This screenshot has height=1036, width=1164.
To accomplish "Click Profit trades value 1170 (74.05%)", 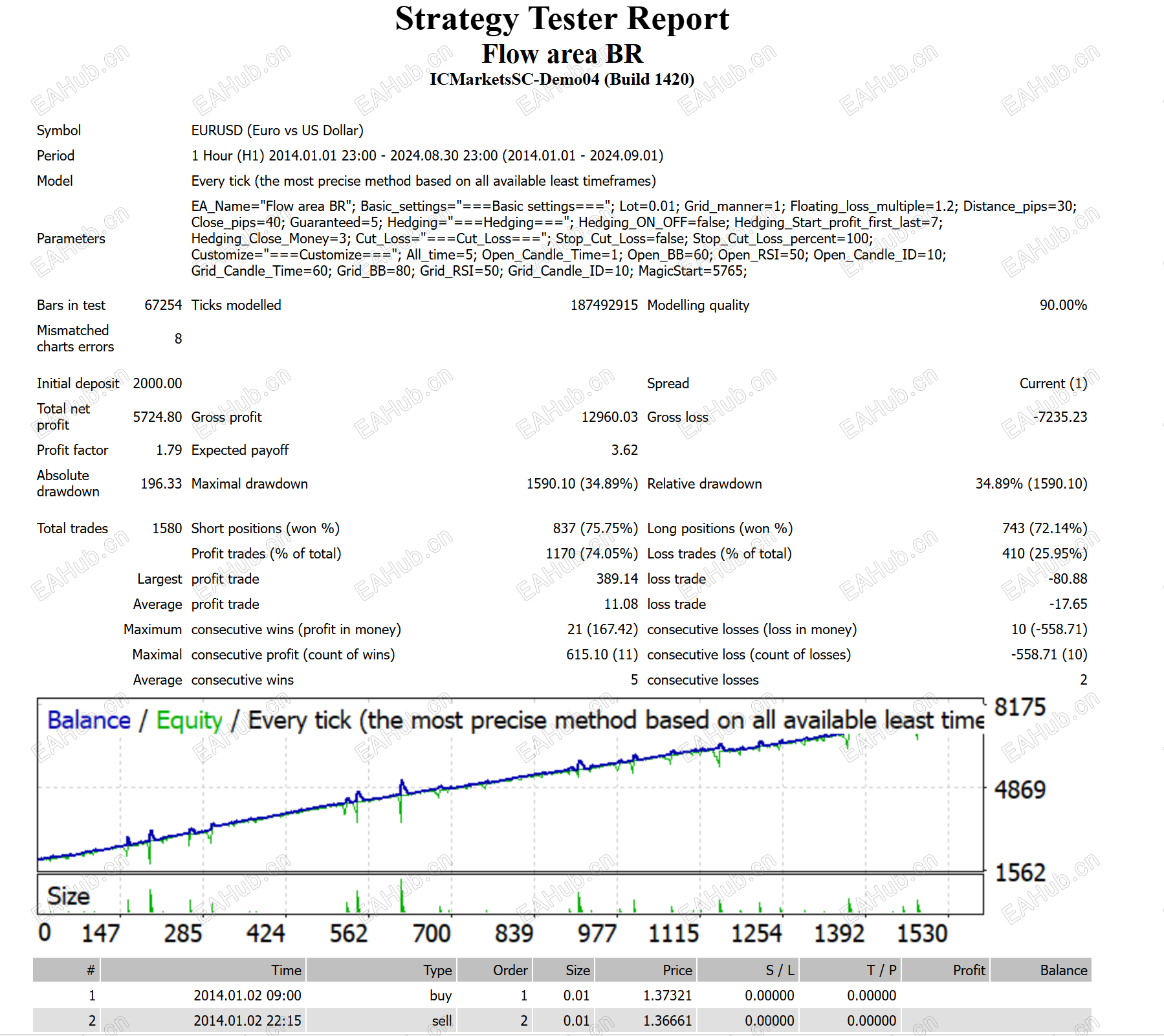I will point(591,554).
